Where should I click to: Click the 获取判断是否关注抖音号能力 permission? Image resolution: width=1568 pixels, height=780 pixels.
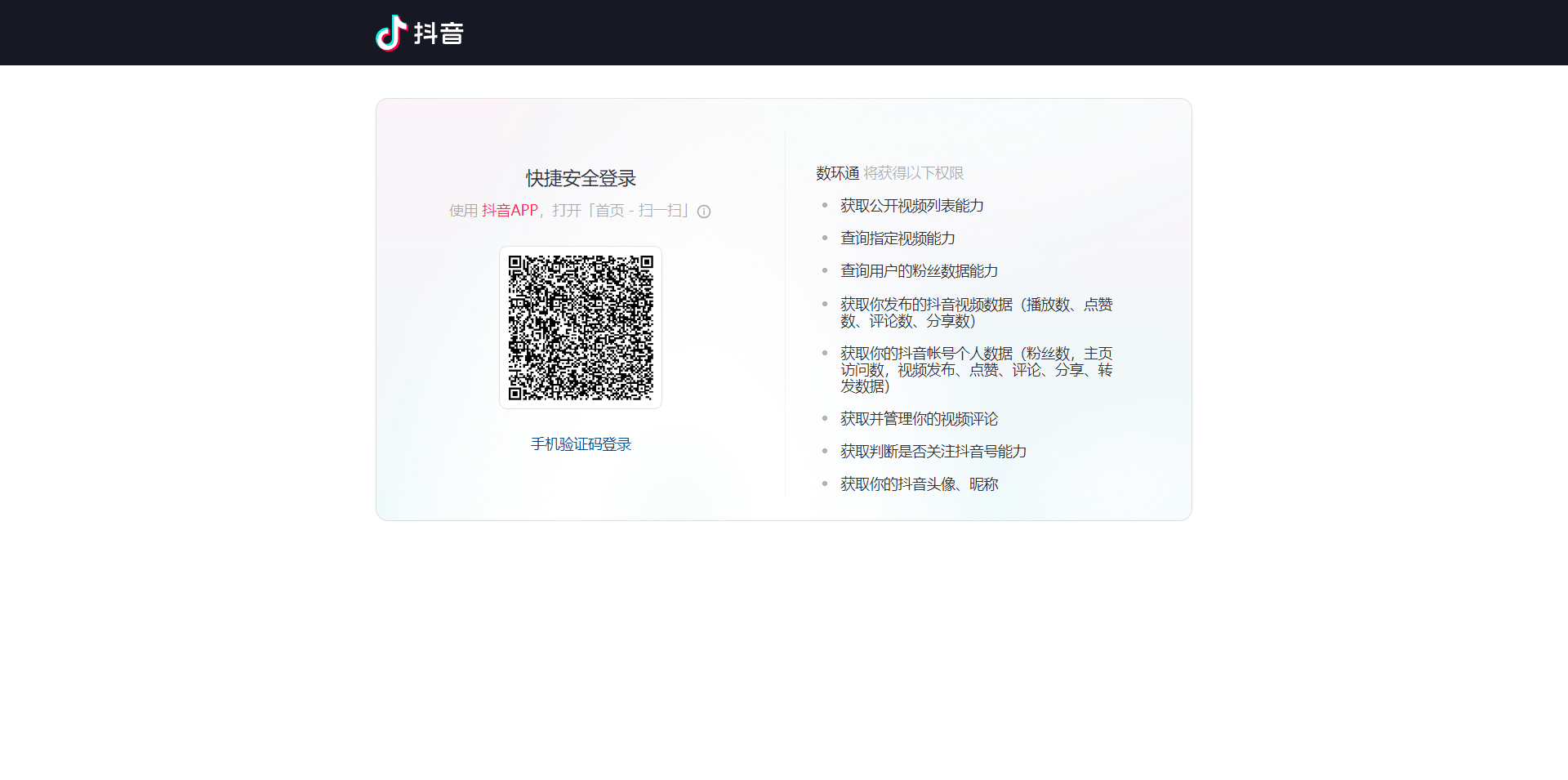coord(933,452)
